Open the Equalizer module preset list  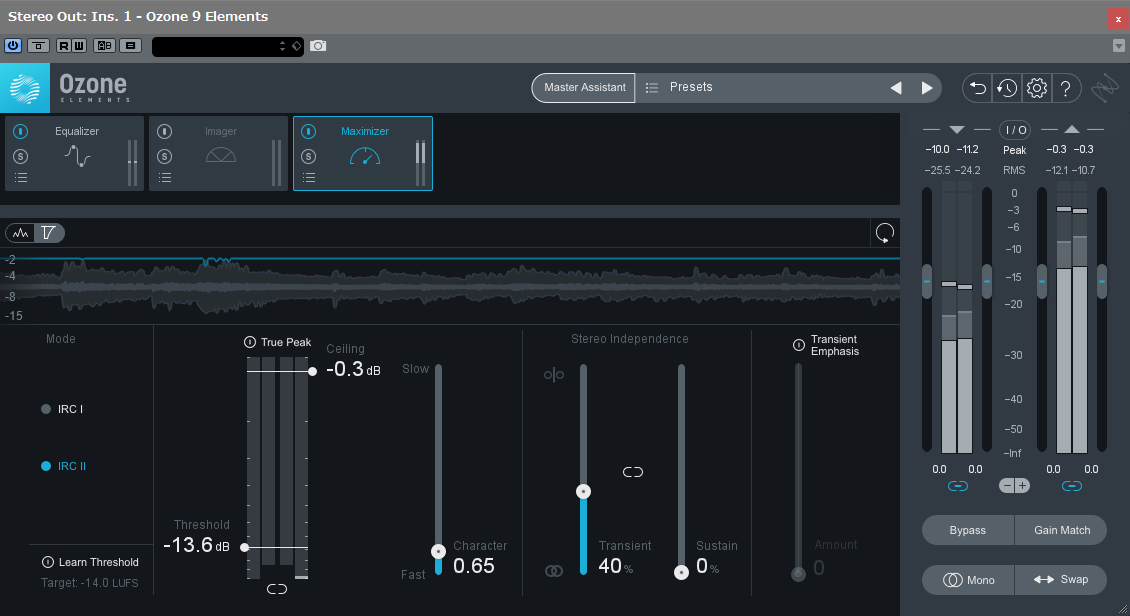(21, 177)
